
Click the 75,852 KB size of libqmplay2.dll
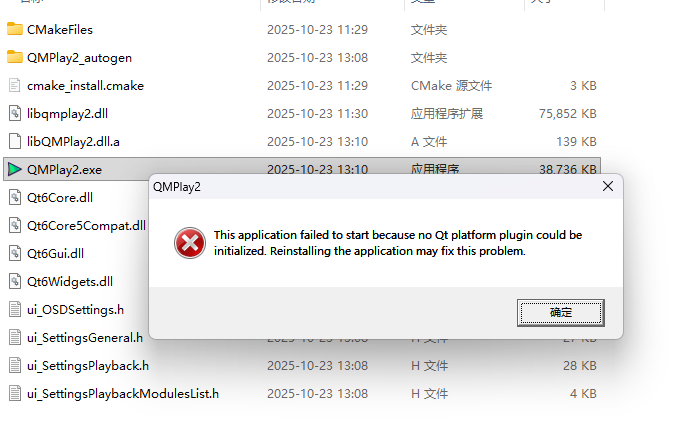click(567, 113)
